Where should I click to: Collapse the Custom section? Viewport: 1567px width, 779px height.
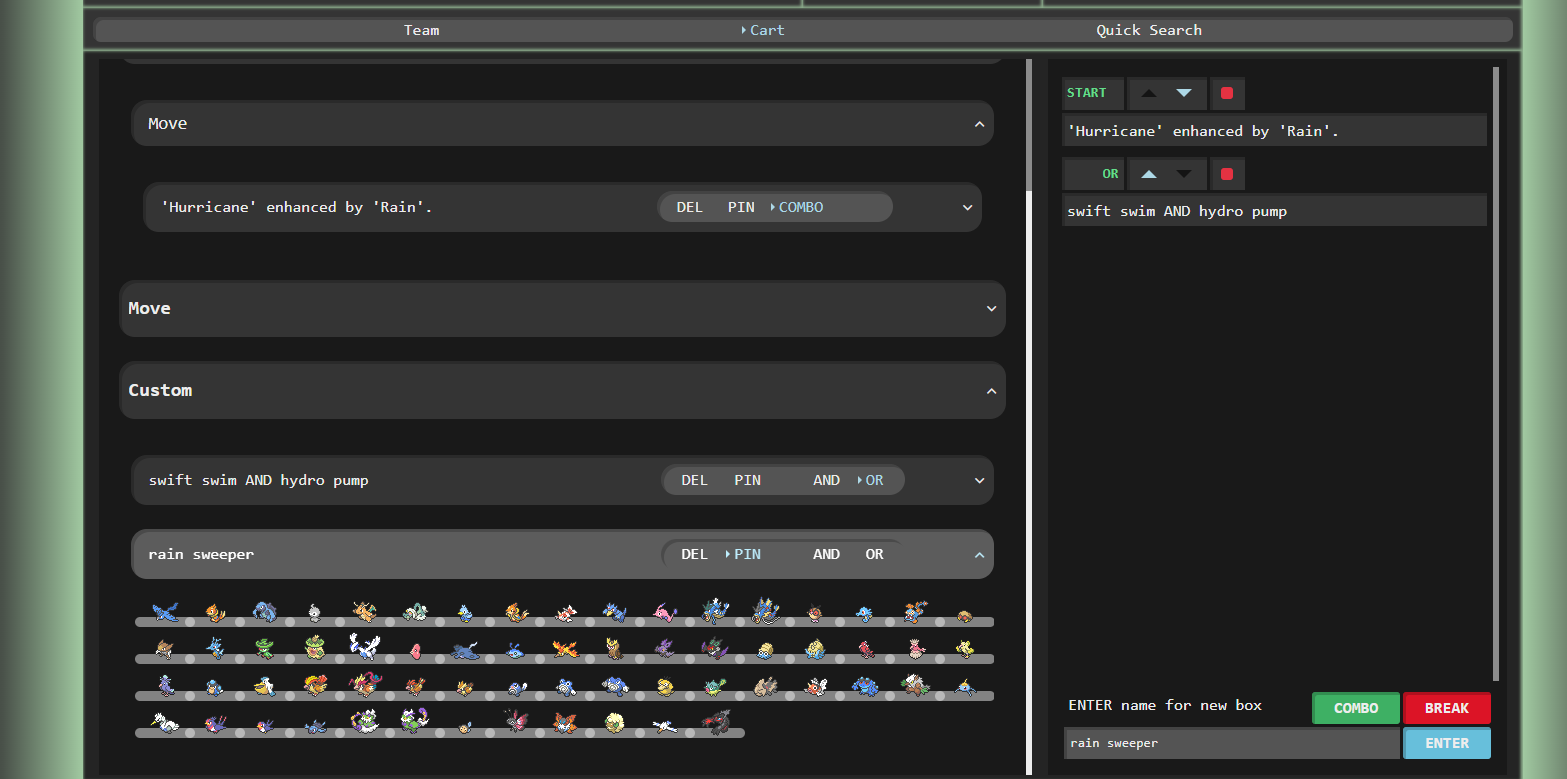pyautogui.click(x=991, y=391)
